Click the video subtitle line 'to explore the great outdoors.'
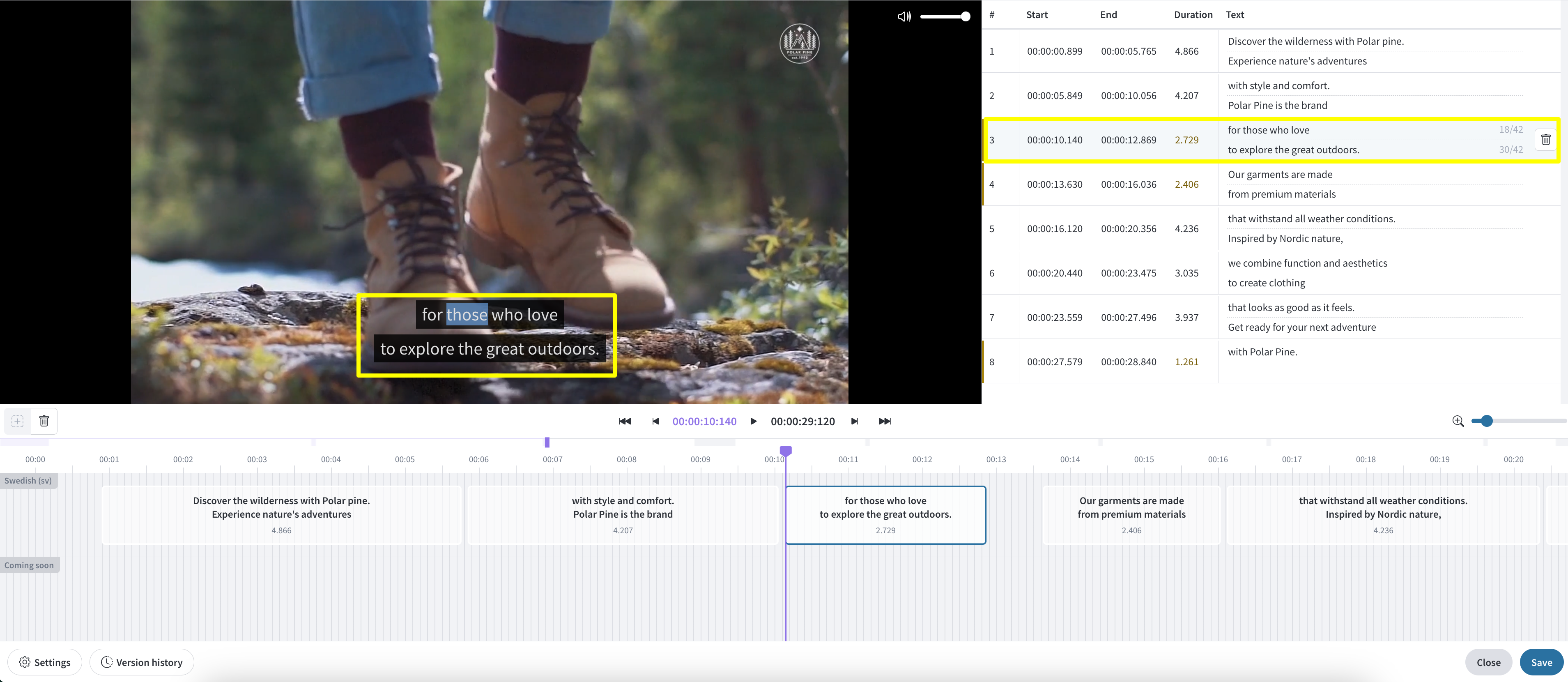The height and width of the screenshot is (682, 1568). (490, 349)
